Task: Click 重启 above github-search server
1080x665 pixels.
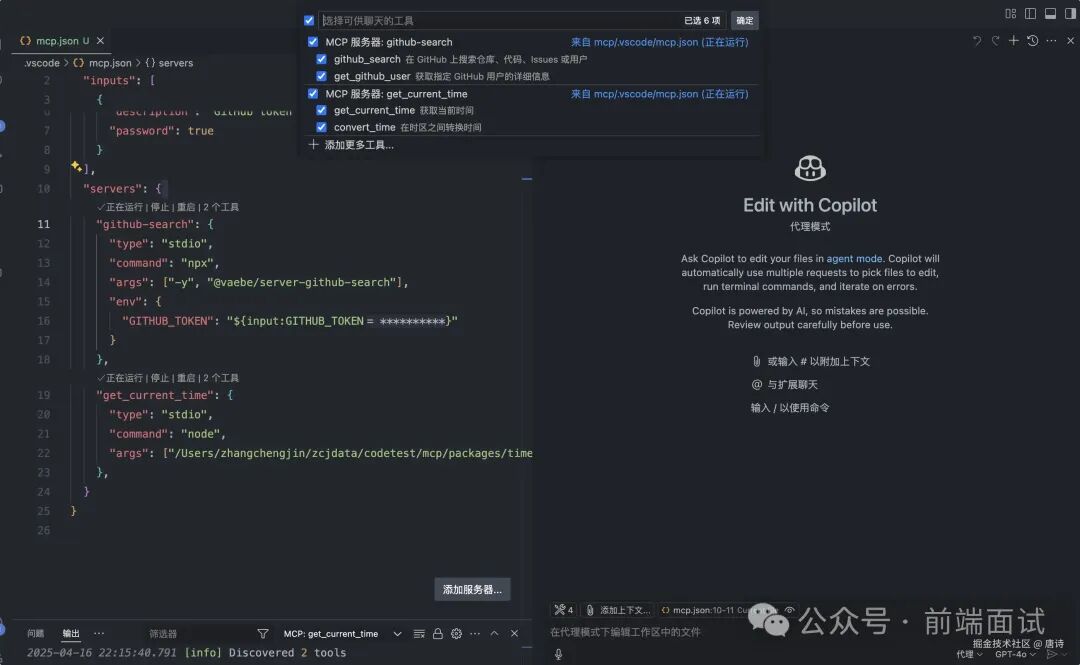Action: pyautogui.click(x=186, y=207)
